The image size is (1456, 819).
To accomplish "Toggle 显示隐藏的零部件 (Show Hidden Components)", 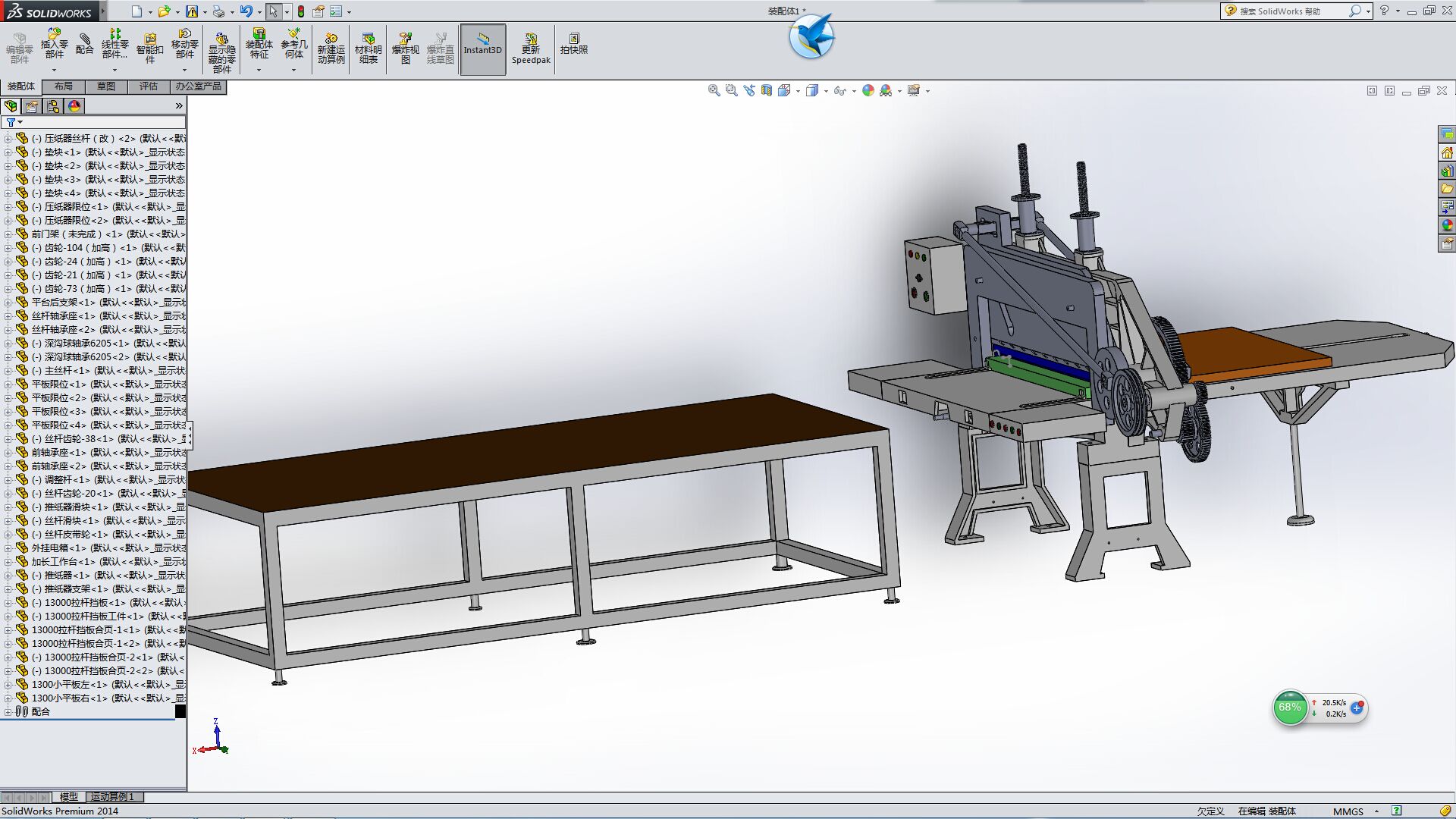I will pyautogui.click(x=221, y=44).
